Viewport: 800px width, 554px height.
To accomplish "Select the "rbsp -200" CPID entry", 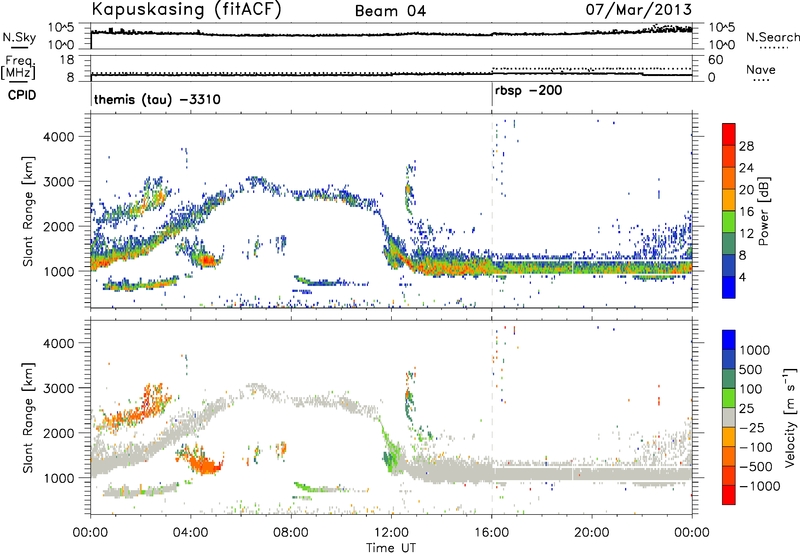I will click(x=529, y=91).
